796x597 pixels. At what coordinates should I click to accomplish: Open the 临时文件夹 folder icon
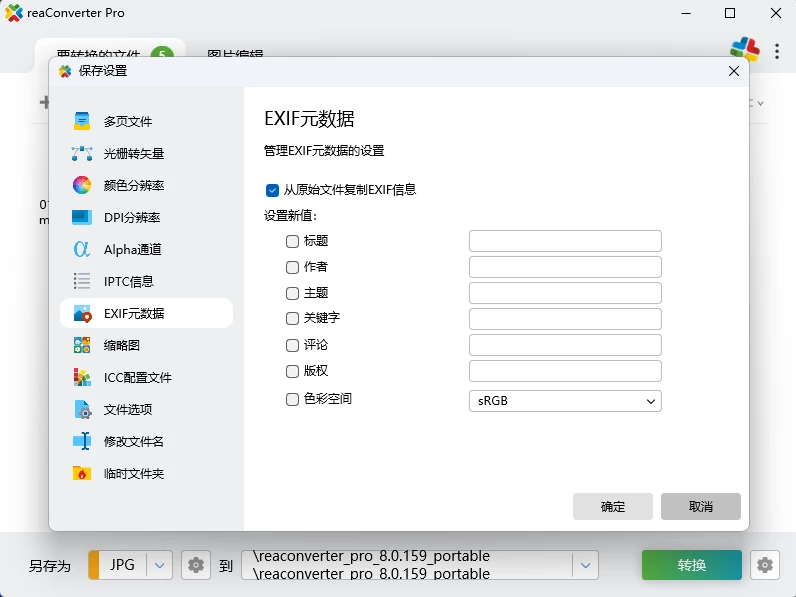click(82, 473)
